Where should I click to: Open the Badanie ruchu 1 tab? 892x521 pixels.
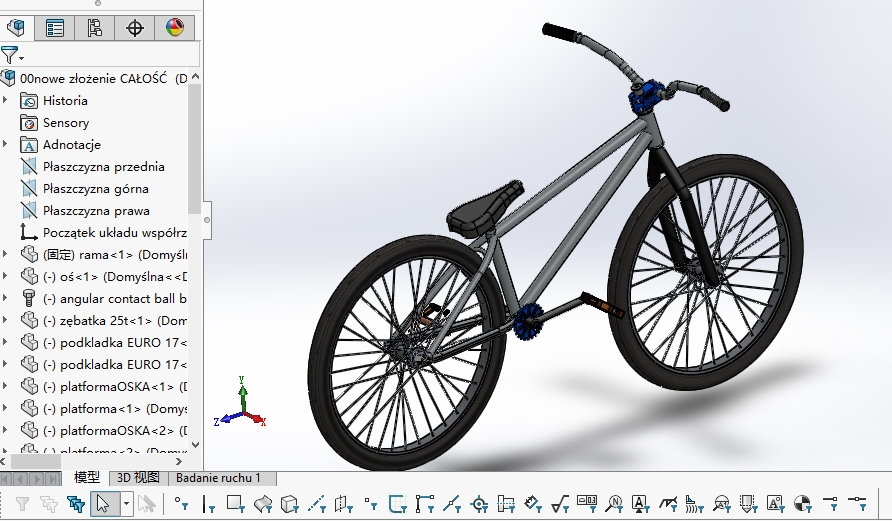[x=218, y=478]
